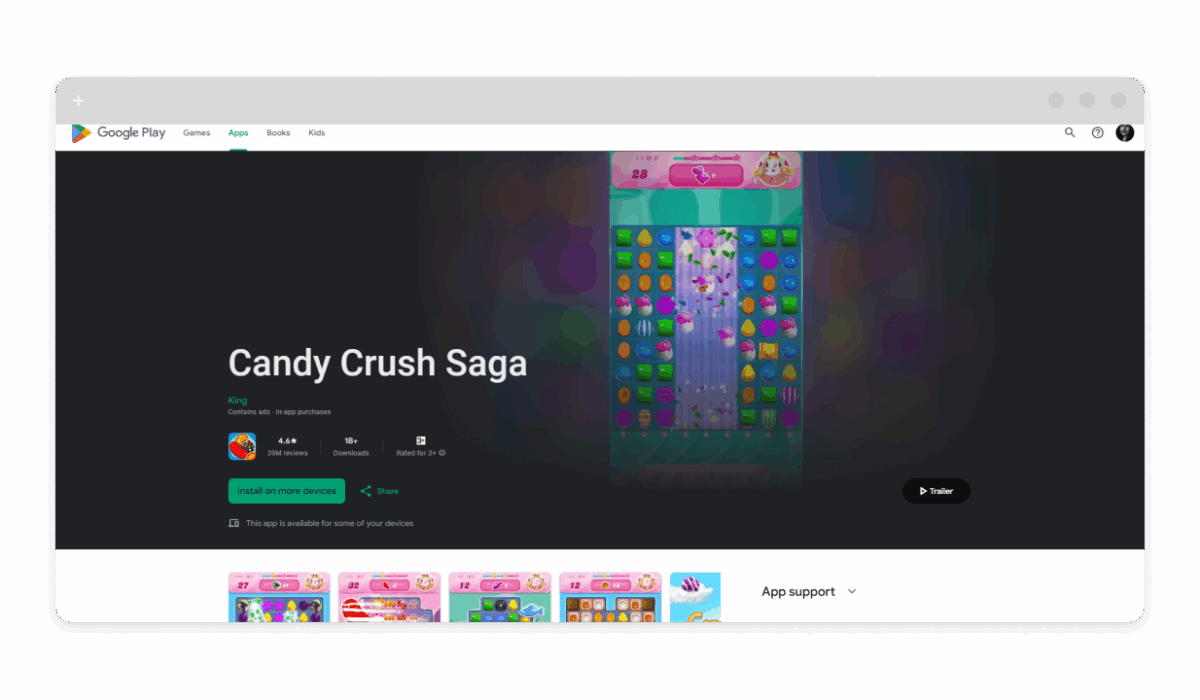This screenshot has height=700, width=1200.
Task: View the 4.6 star rating reviews
Action: (287, 446)
